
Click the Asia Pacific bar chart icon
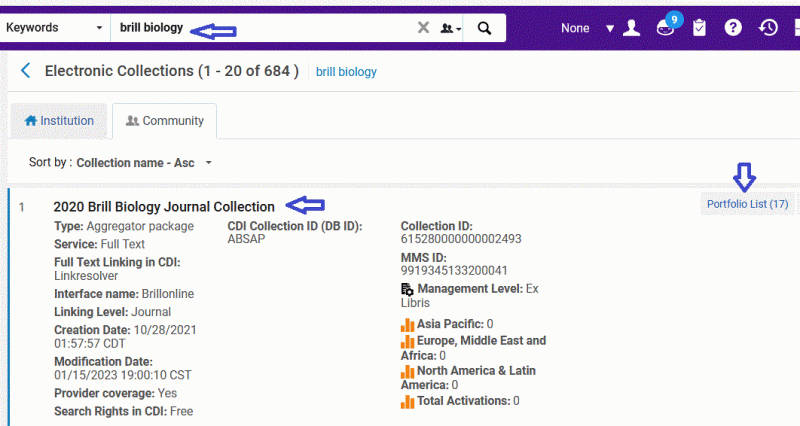[x=407, y=324]
